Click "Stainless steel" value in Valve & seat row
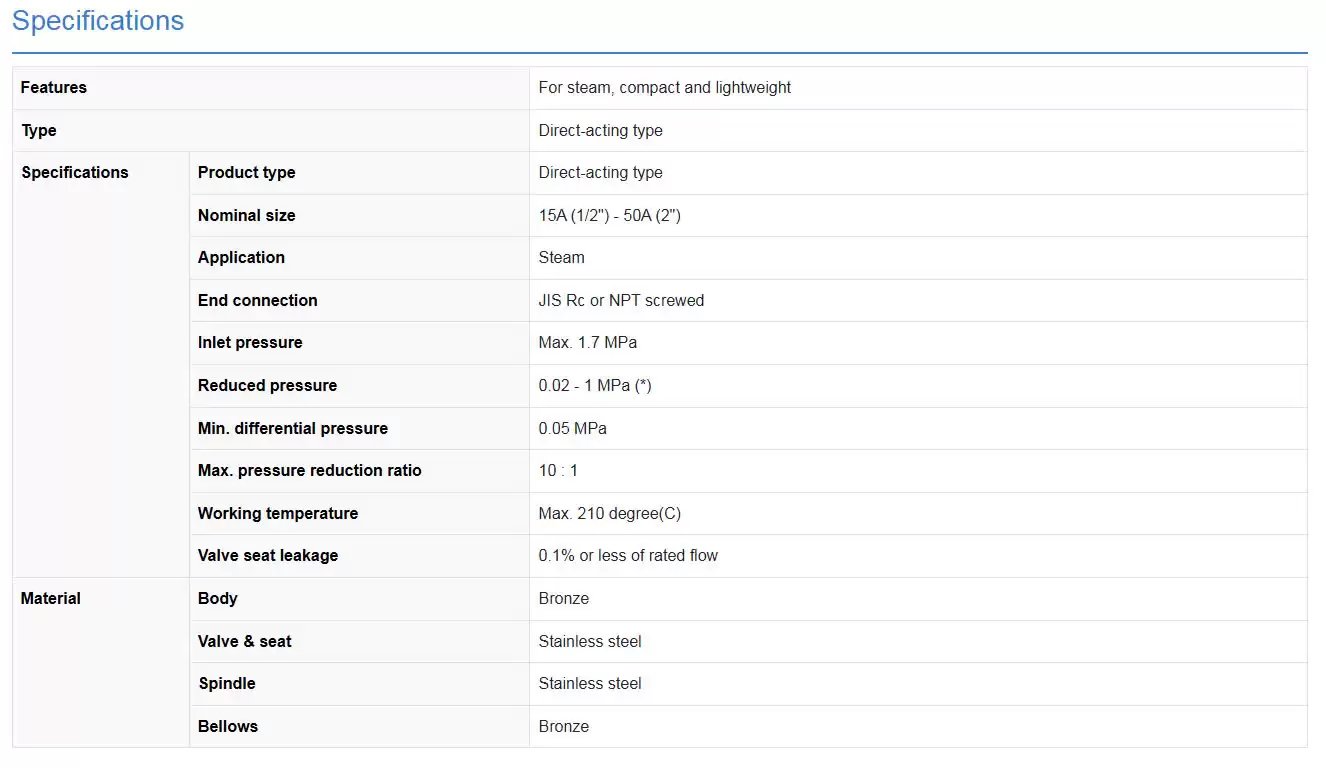1326x768 pixels. (x=591, y=642)
